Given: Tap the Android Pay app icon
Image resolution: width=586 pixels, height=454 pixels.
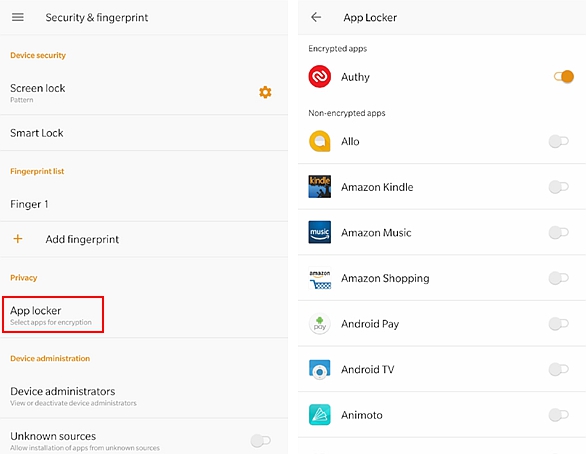Looking at the screenshot, I should pyautogui.click(x=320, y=324).
